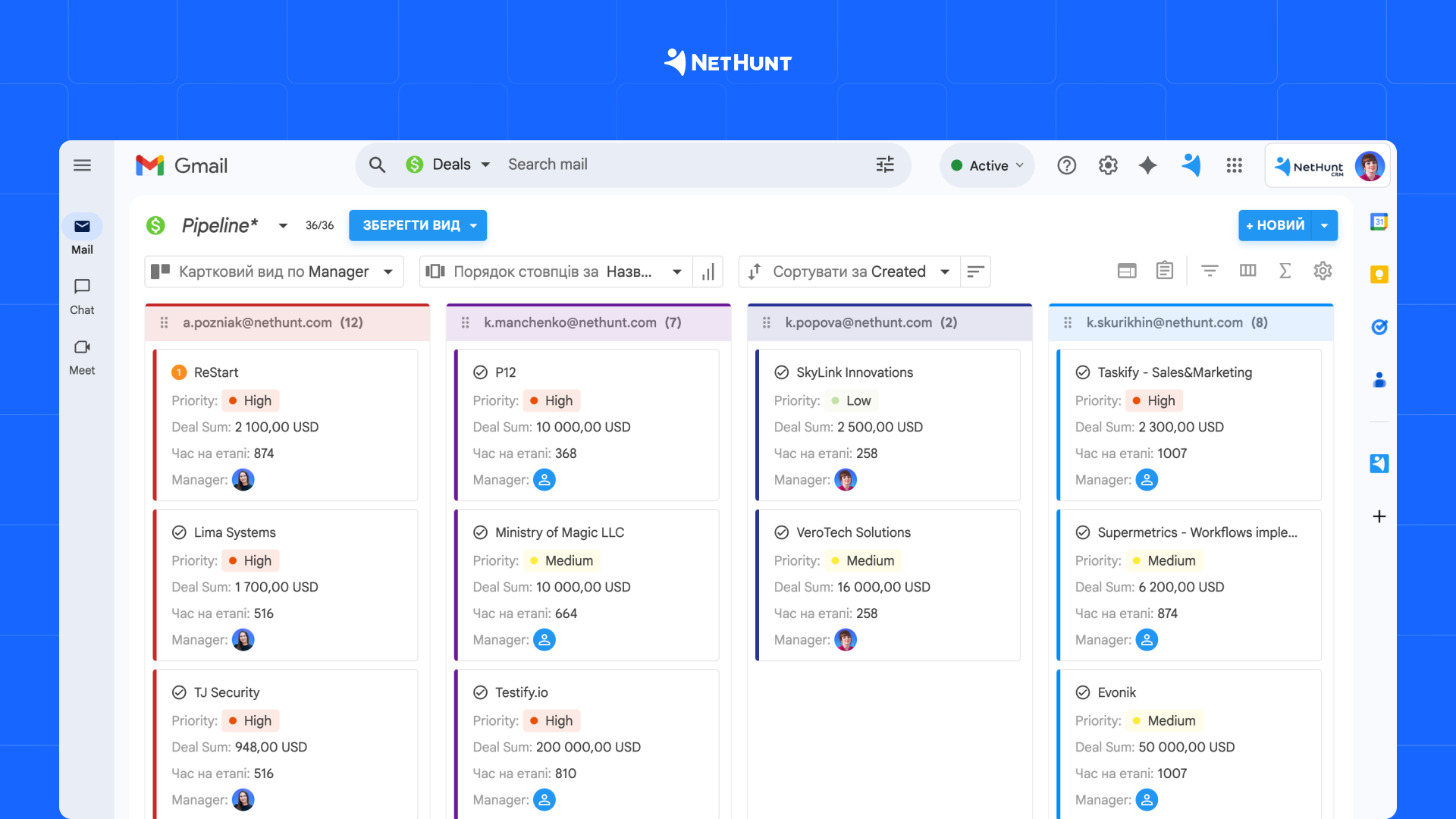Toggle check circle on Taskify card
The image size is (1456, 819).
point(1083,372)
